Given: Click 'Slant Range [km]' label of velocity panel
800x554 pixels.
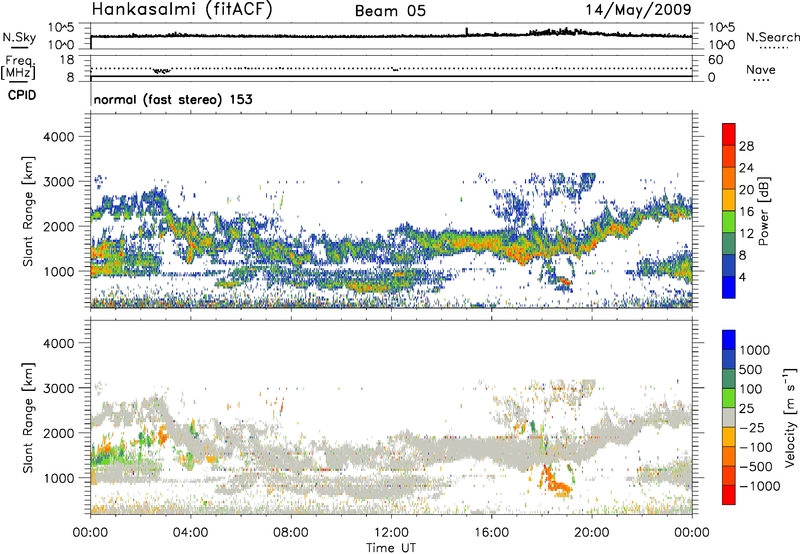Looking at the screenshot, I should (28, 417).
